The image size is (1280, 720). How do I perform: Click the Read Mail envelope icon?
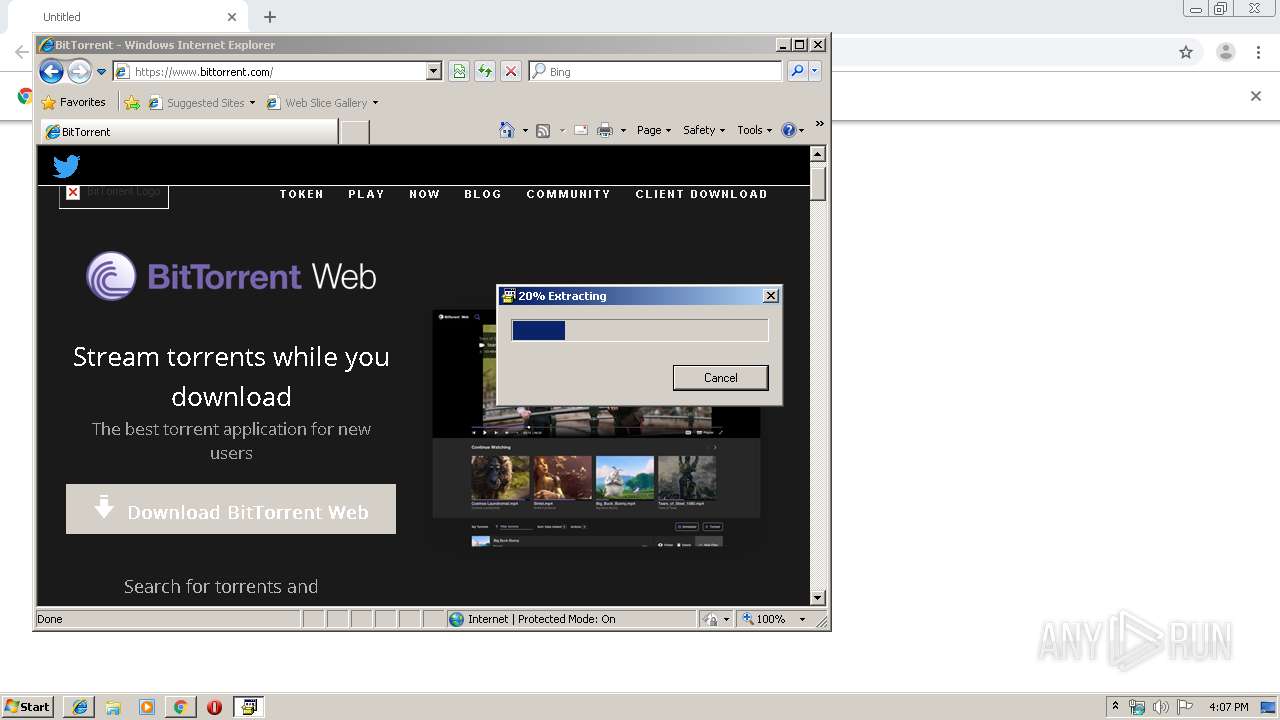(x=581, y=130)
